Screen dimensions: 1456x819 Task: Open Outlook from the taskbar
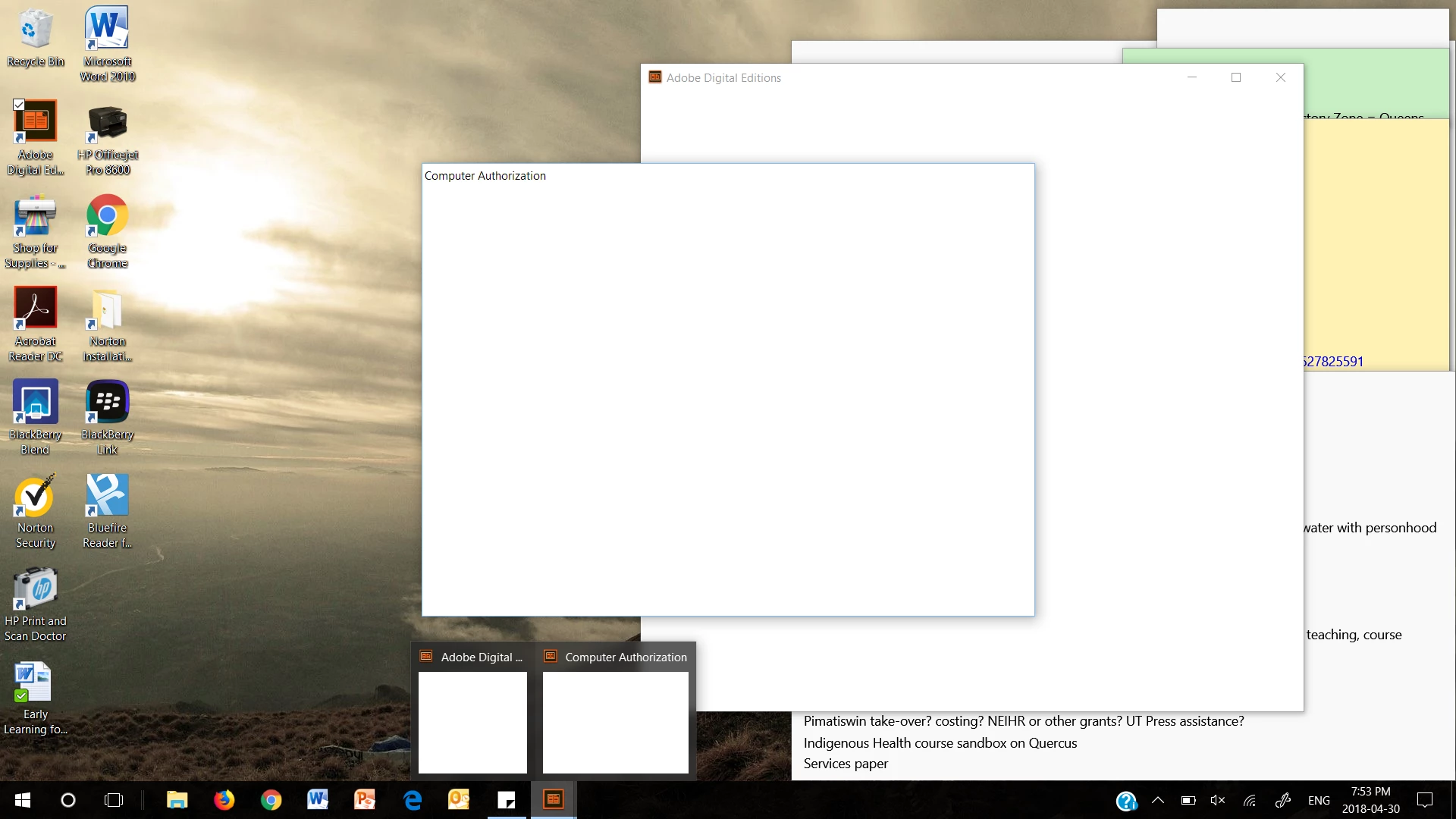coord(459,799)
